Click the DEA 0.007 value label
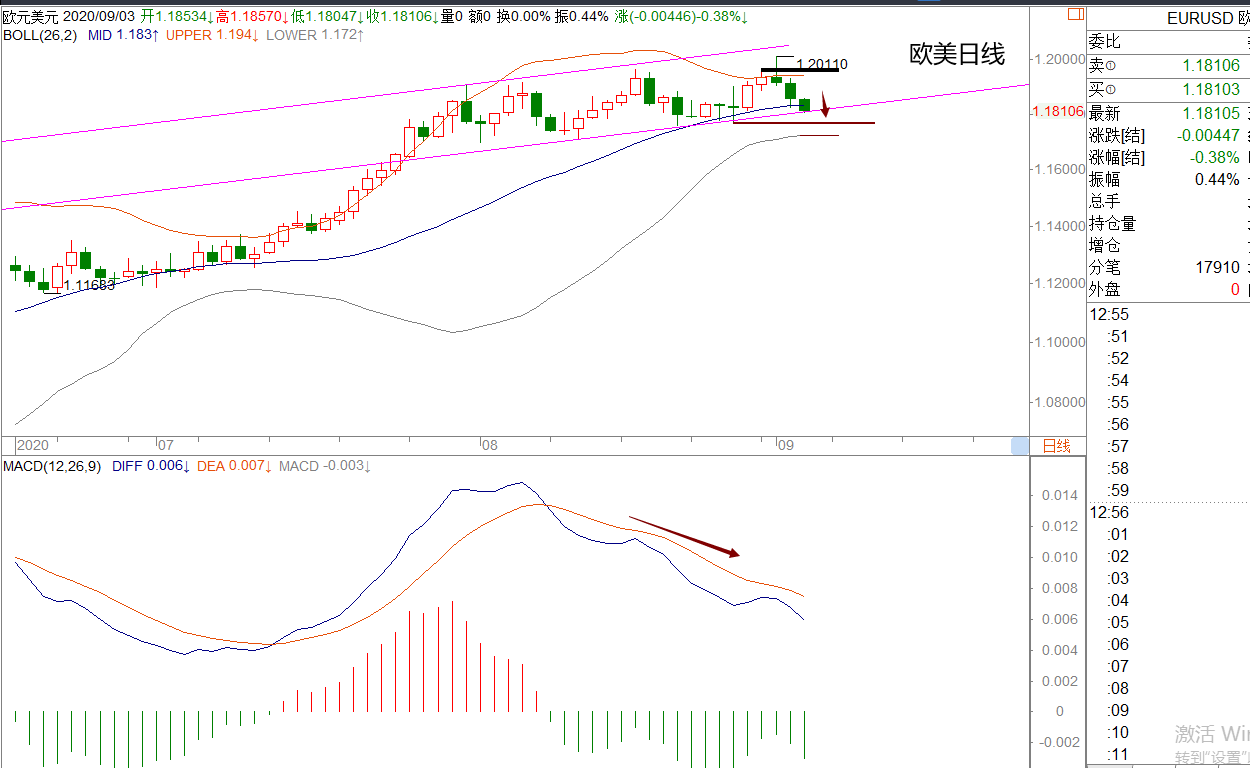The height and width of the screenshot is (768, 1250). click(x=234, y=466)
